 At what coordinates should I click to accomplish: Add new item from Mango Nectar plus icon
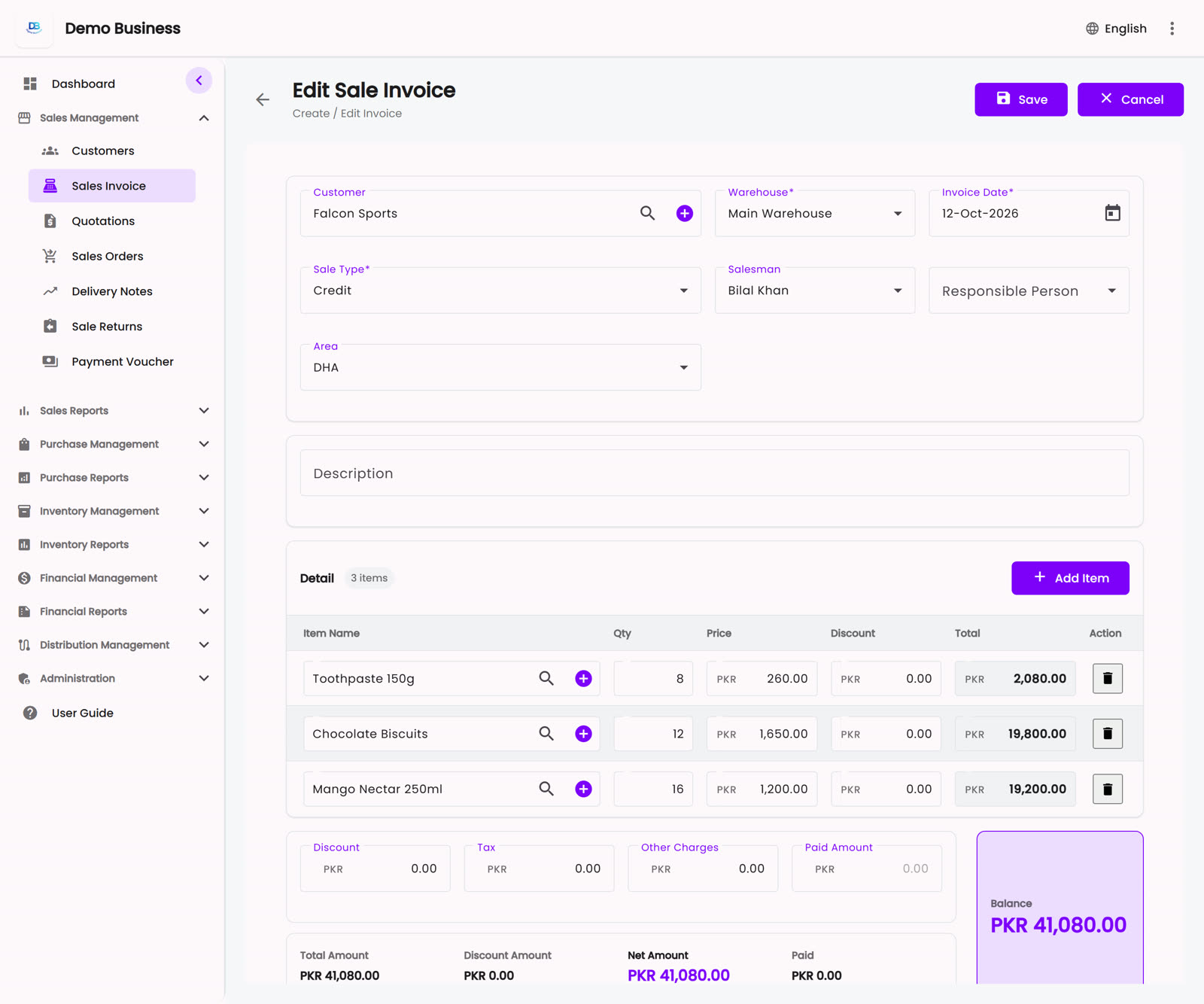(583, 789)
